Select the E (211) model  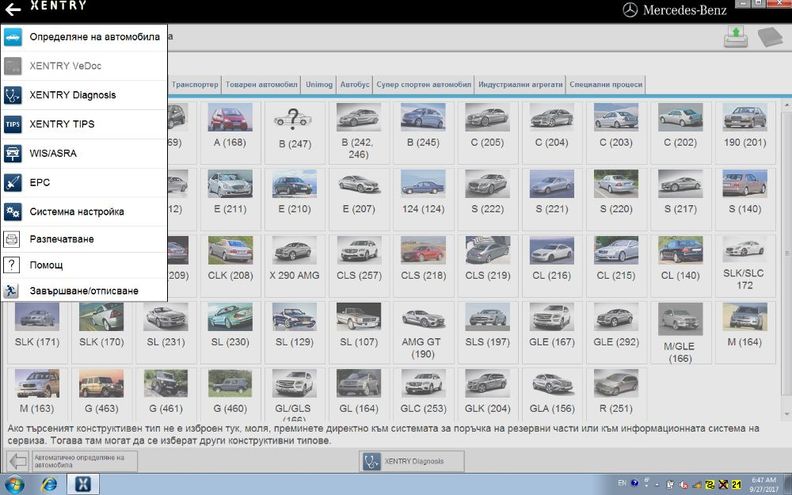click(x=230, y=198)
